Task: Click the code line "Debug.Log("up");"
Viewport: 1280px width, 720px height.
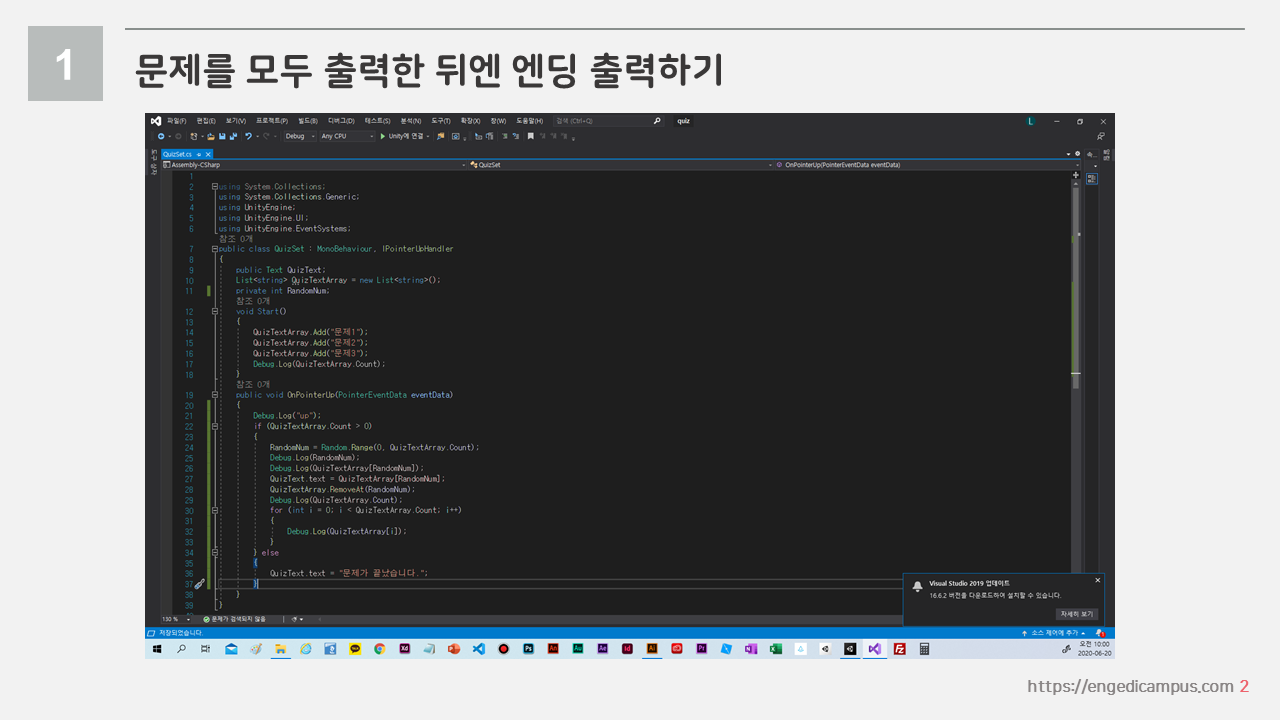Action: click(287, 415)
